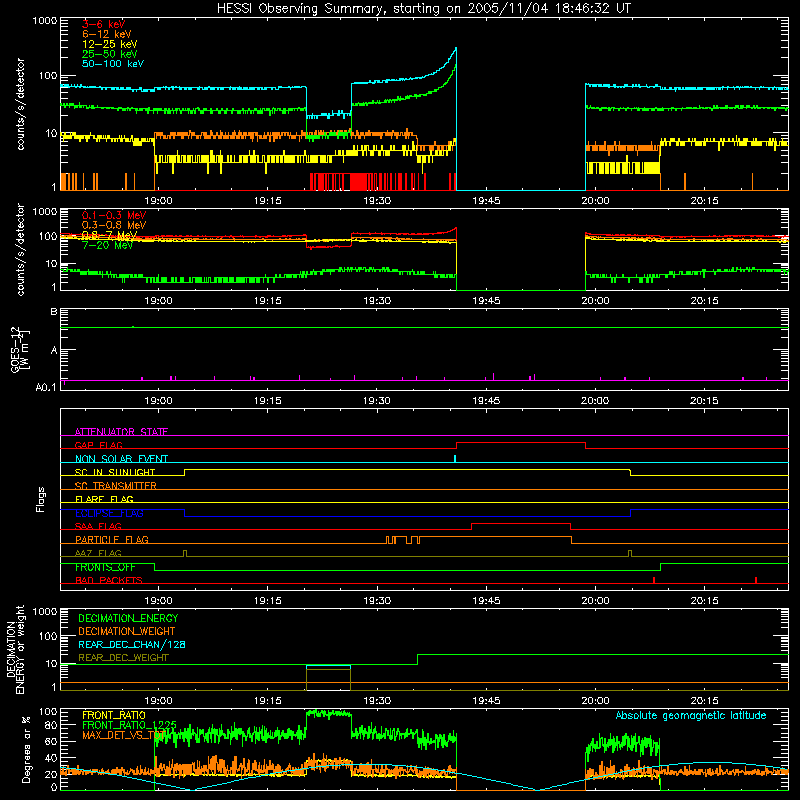Click the GAP_FLAG raised step segment
The image size is (800, 800).
pyautogui.click(x=521, y=443)
